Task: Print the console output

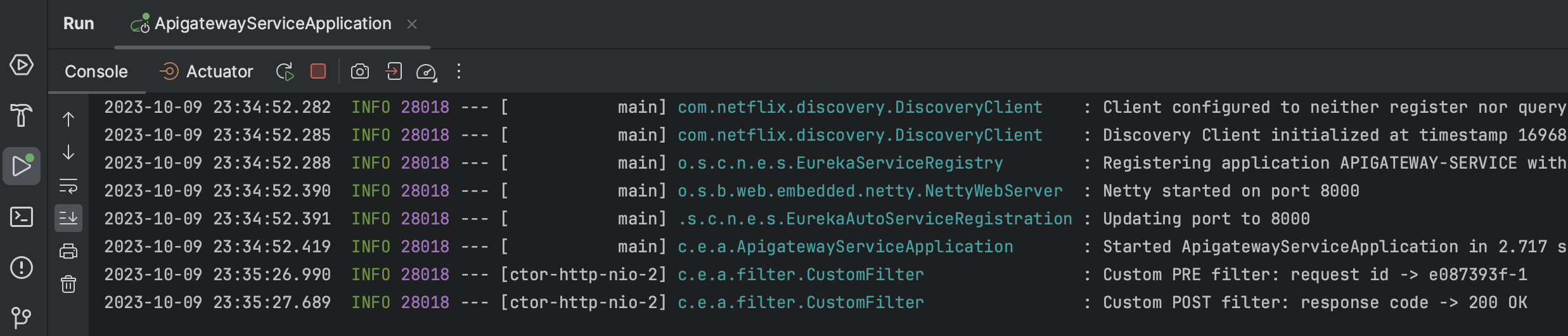Action: click(68, 252)
